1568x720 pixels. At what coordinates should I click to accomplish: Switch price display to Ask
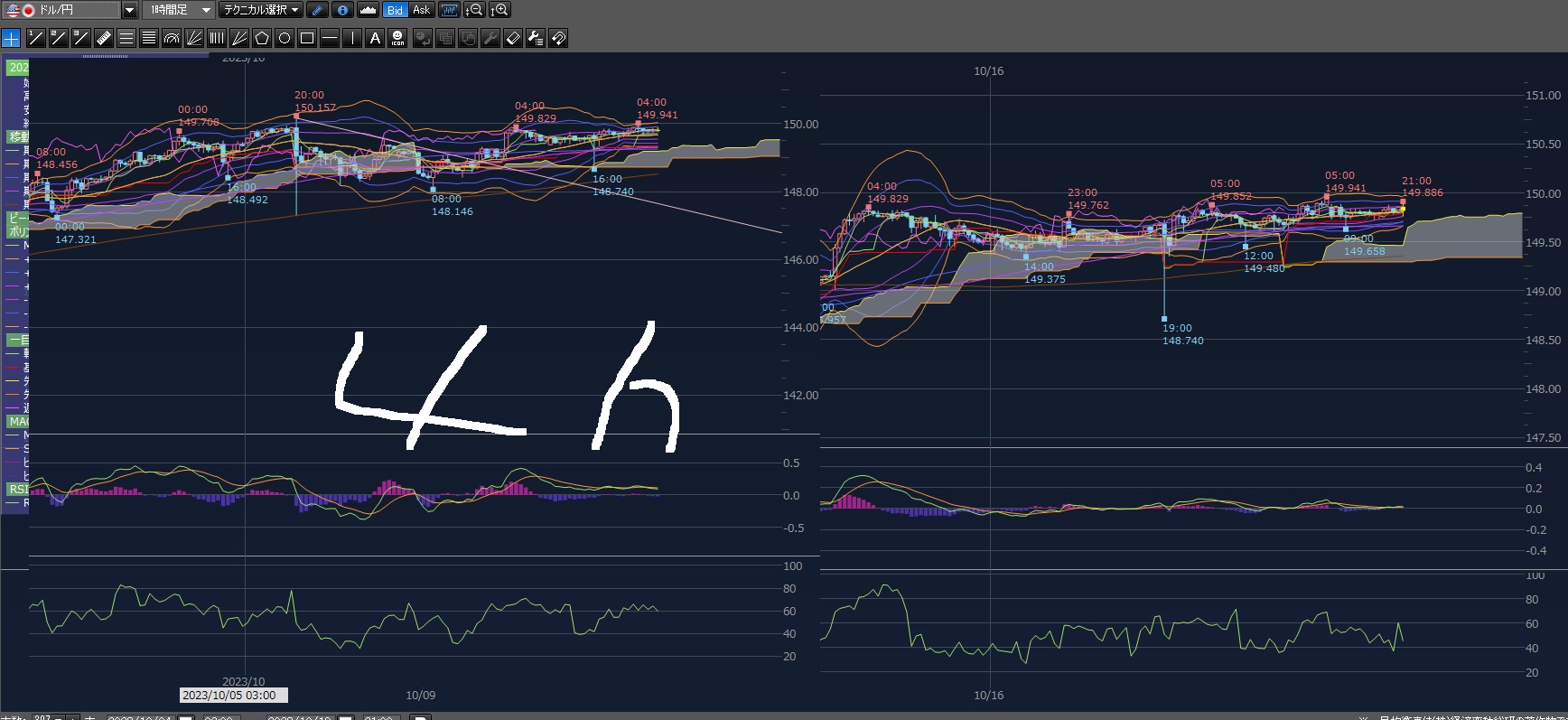pos(422,10)
